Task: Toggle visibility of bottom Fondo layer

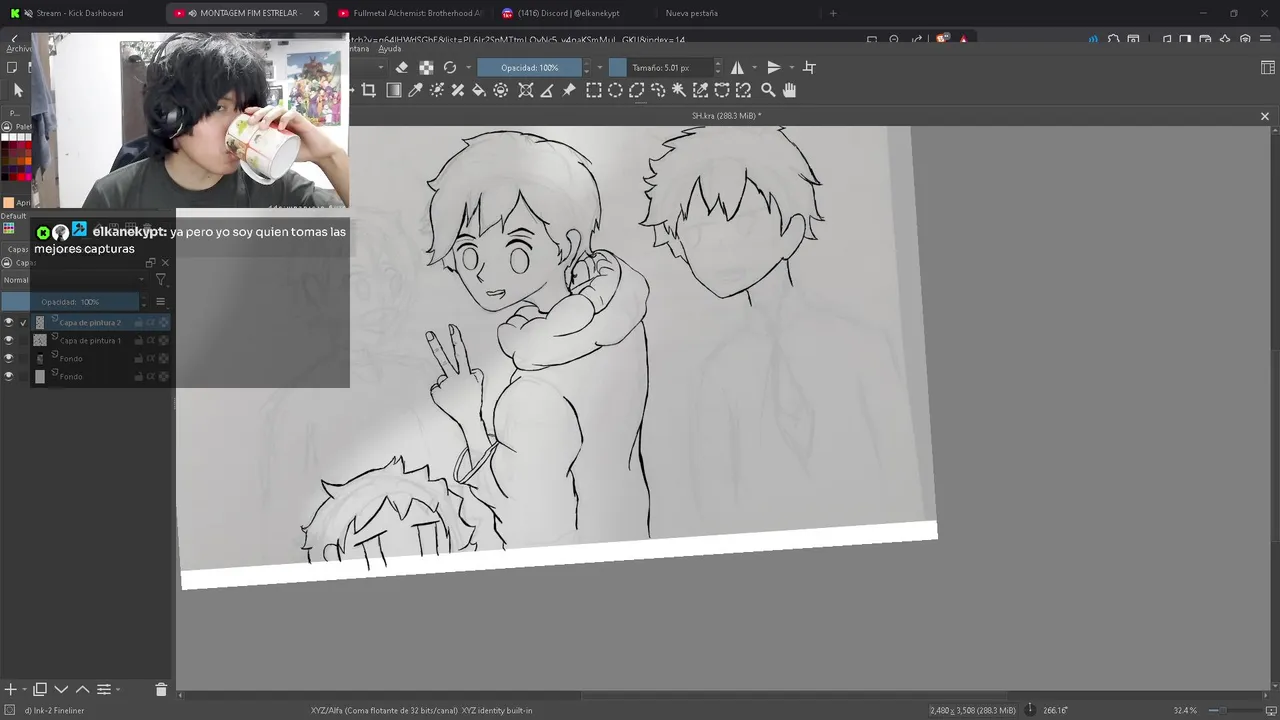Action: click(x=9, y=376)
